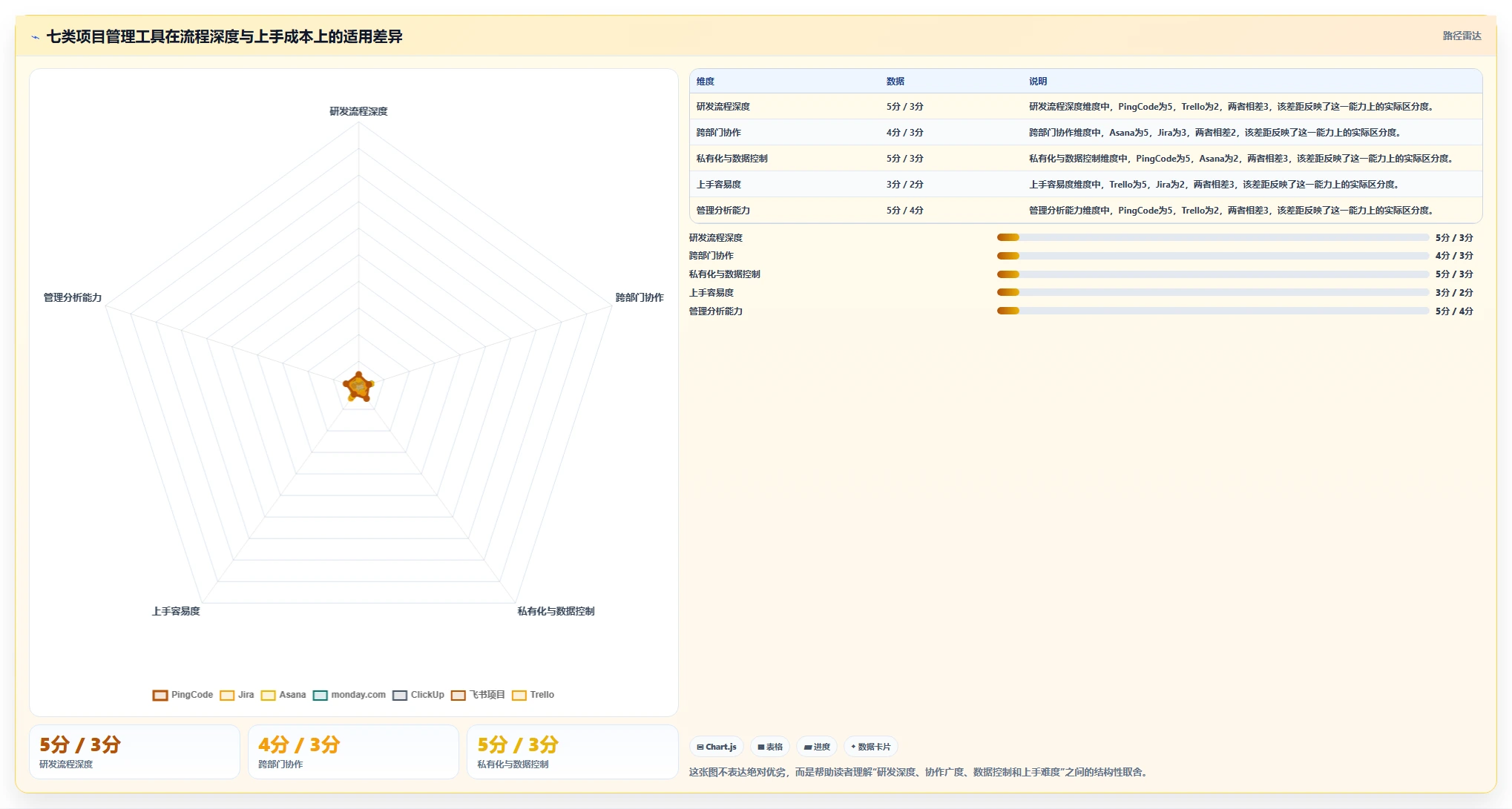This screenshot has width=1512, height=809.
Task: Click the radar chart data polygon
Action: pos(358,386)
